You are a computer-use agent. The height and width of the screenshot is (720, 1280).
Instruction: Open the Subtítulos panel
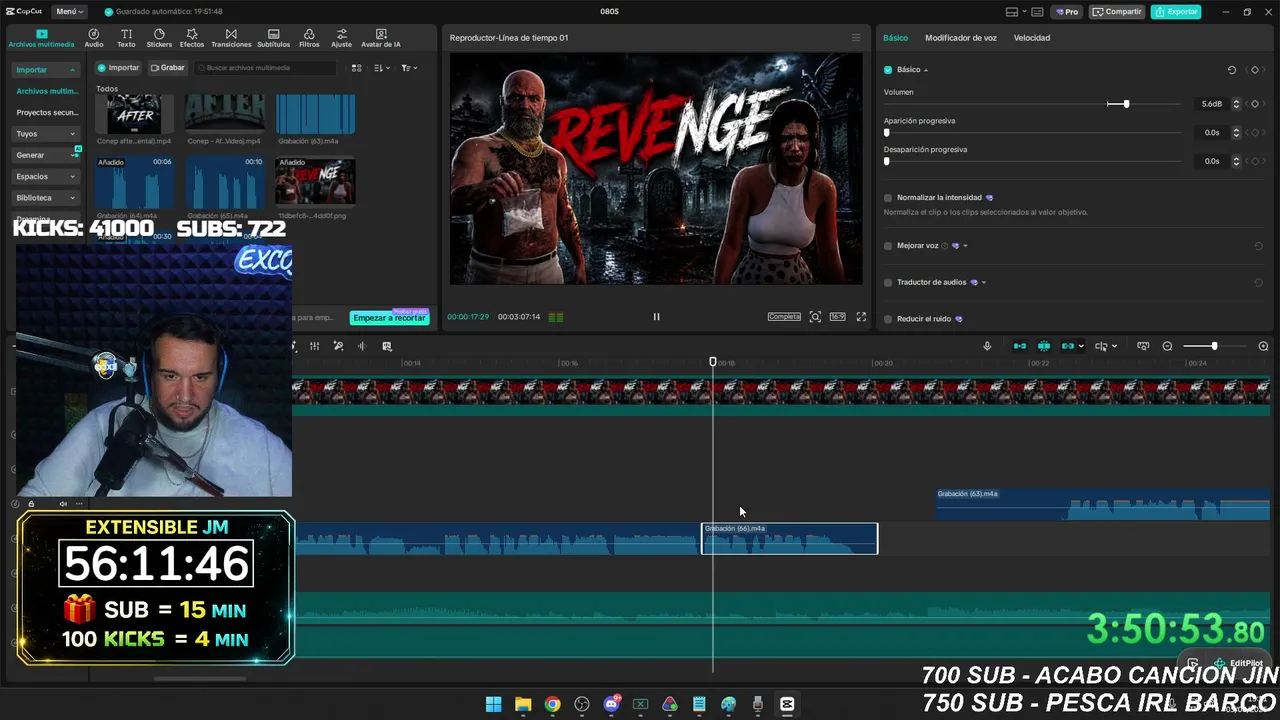coord(273,38)
